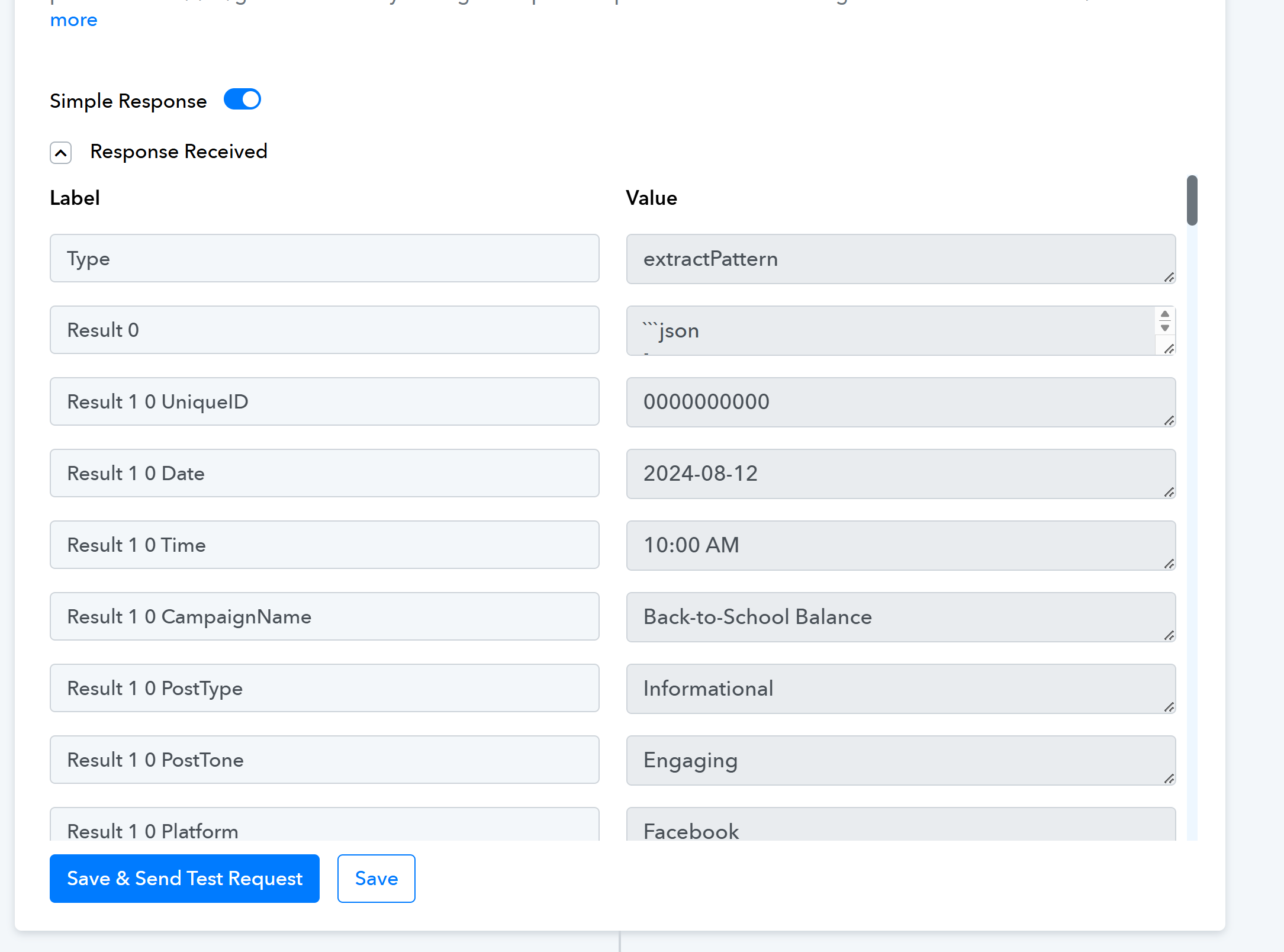Viewport: 1284px width, 952px height.
Task: Click the 2024-08-12 value field
Action: [x=901, y=474]
